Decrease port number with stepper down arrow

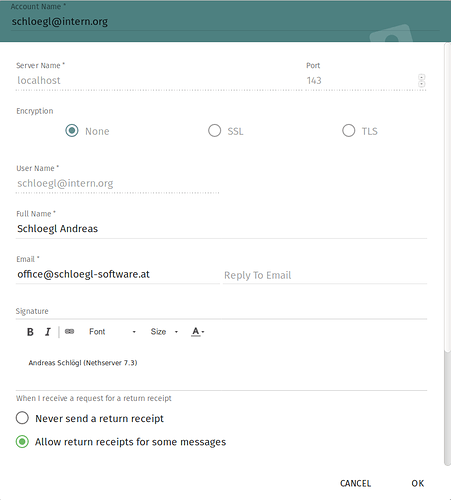click(422, 84)
